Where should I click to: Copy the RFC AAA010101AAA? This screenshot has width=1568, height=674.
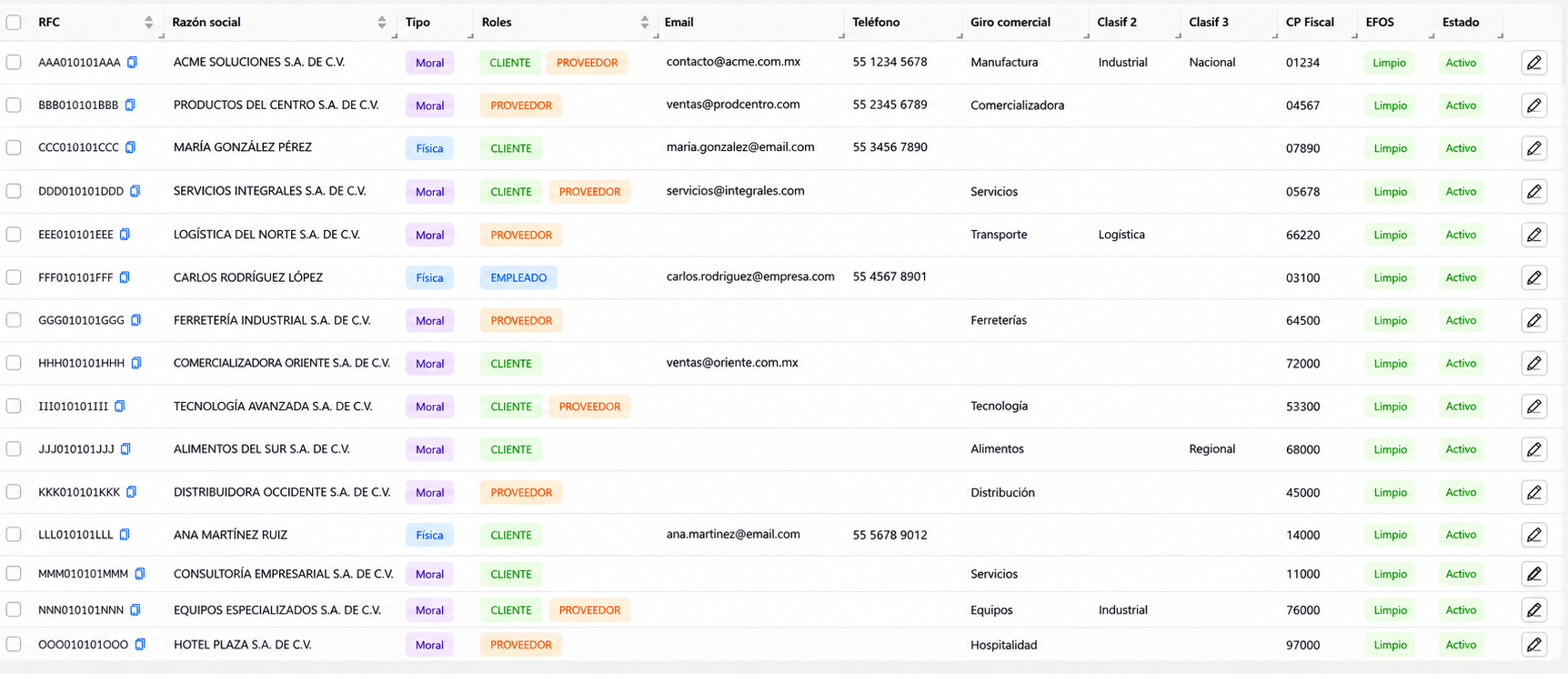coord(132,63)
